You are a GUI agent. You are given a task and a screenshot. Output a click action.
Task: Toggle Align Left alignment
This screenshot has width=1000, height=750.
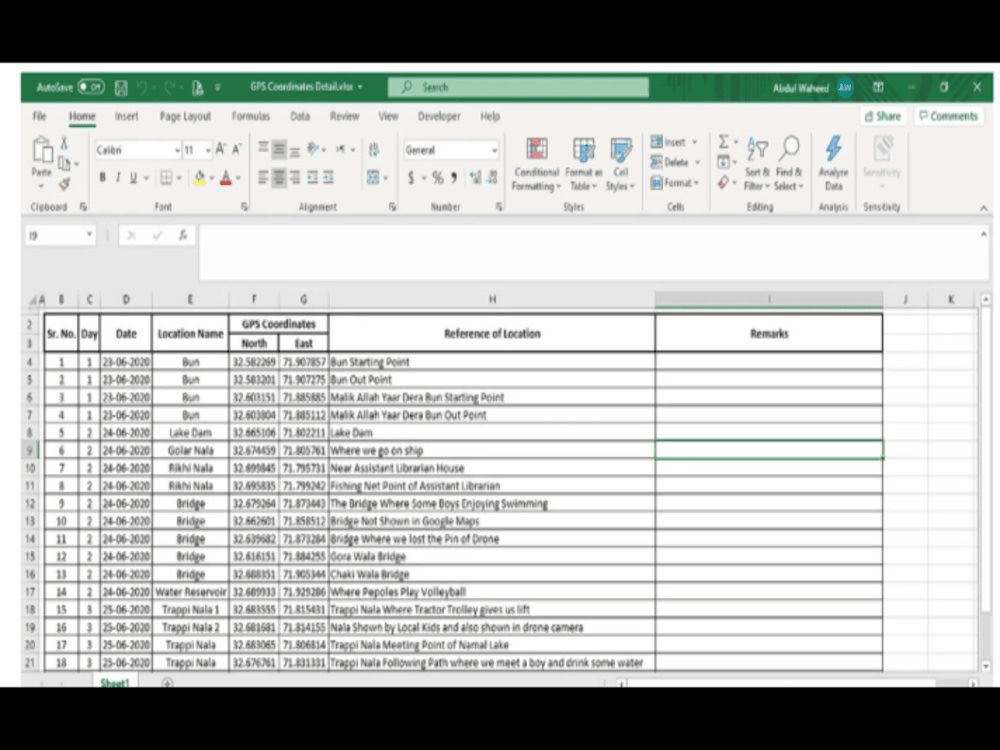263,177
